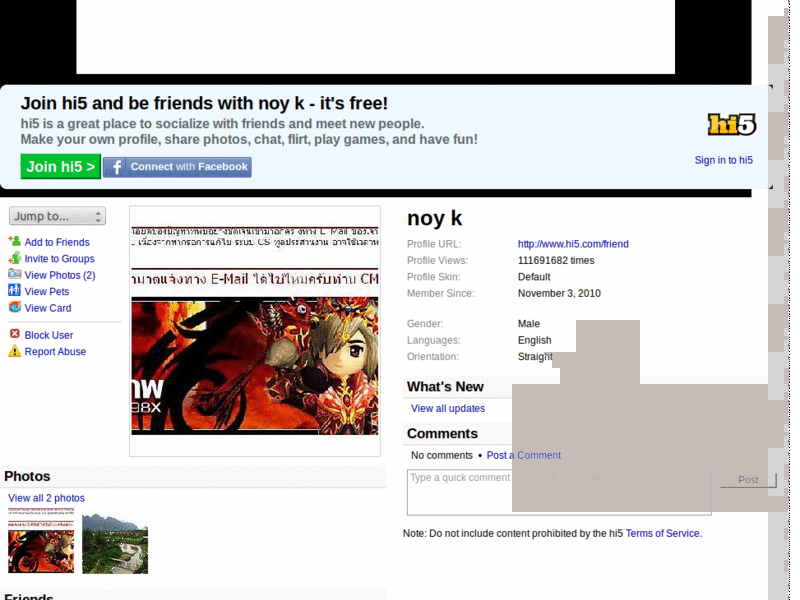
Task: Click the View Card icon
Action: pyautogui.click(x=14, y=307)
